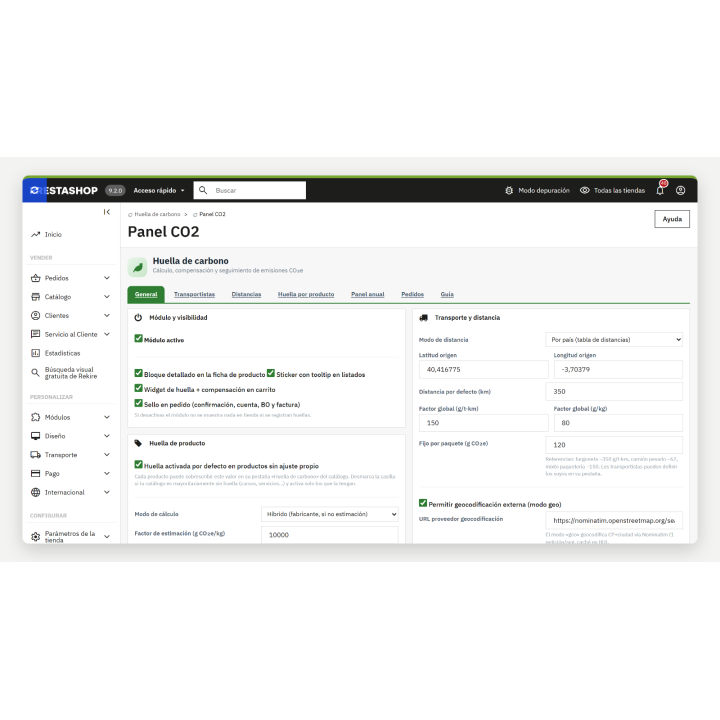Click the debug mode bug icon
The height and width of the screenshot is (720, 720).
click(x=509, y=191)
